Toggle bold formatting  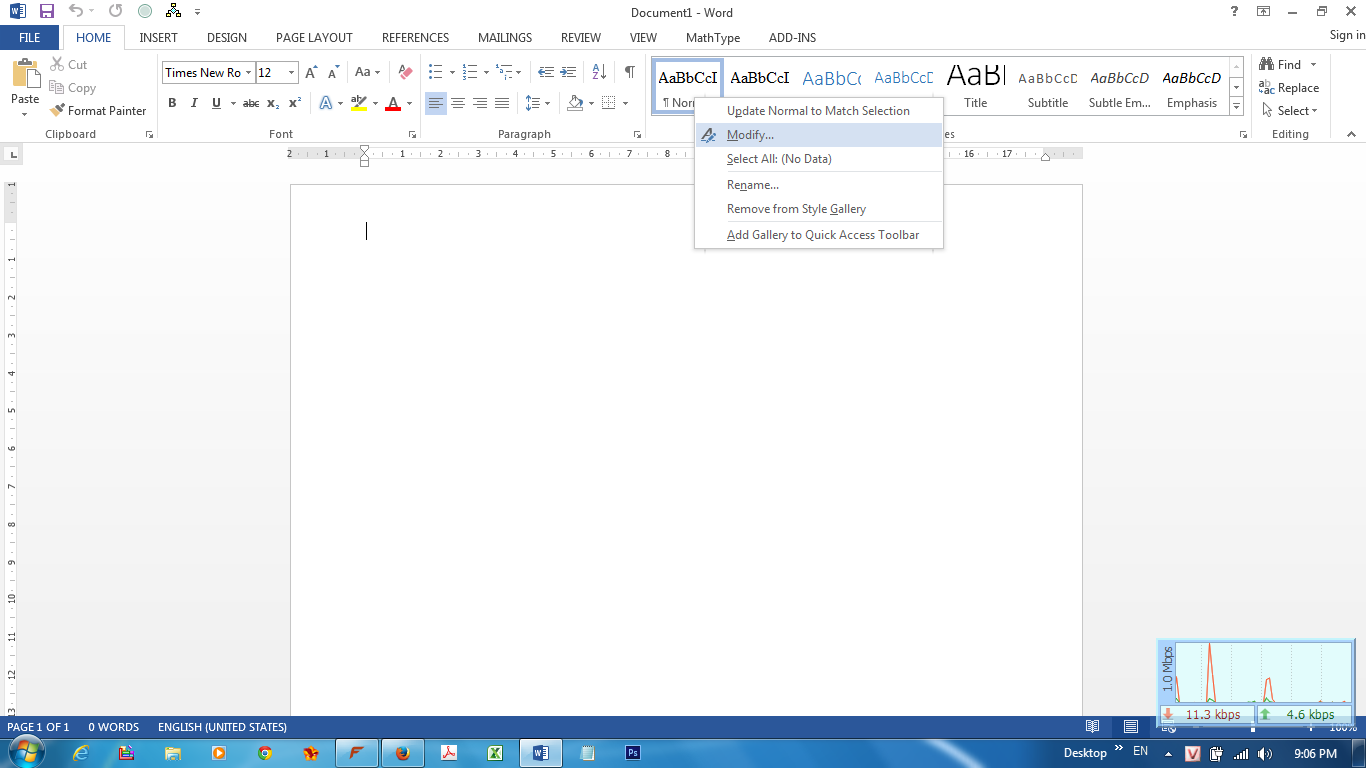172,103
